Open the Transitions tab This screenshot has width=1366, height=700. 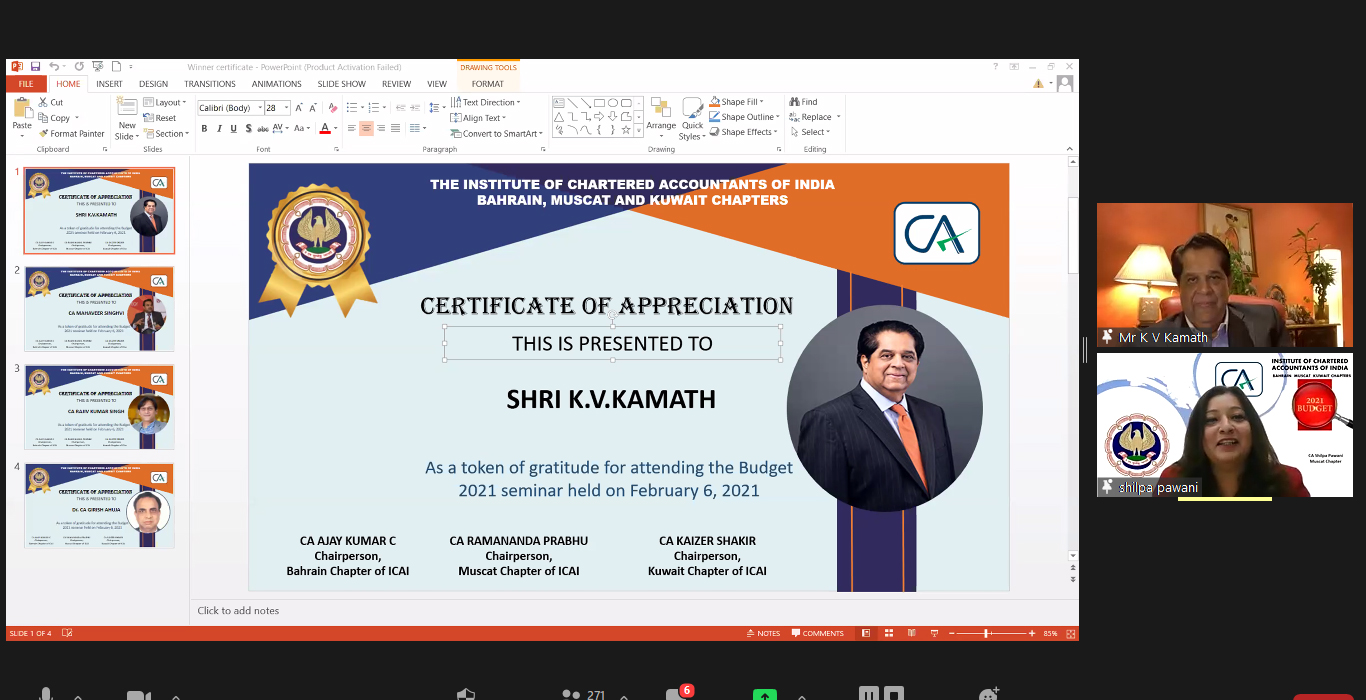tap(209, 84)
